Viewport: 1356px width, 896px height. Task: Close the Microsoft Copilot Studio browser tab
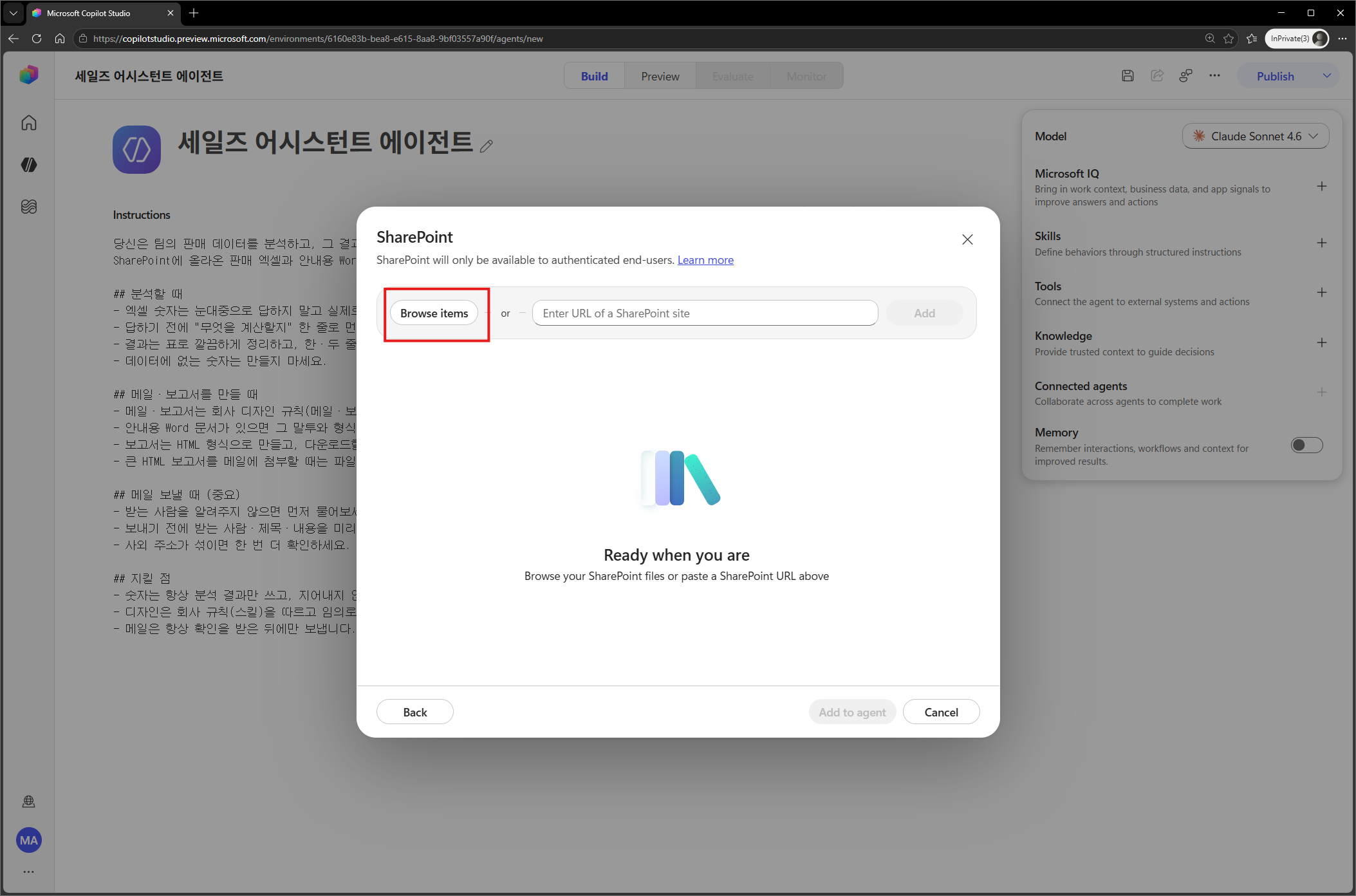click(170, 13)
